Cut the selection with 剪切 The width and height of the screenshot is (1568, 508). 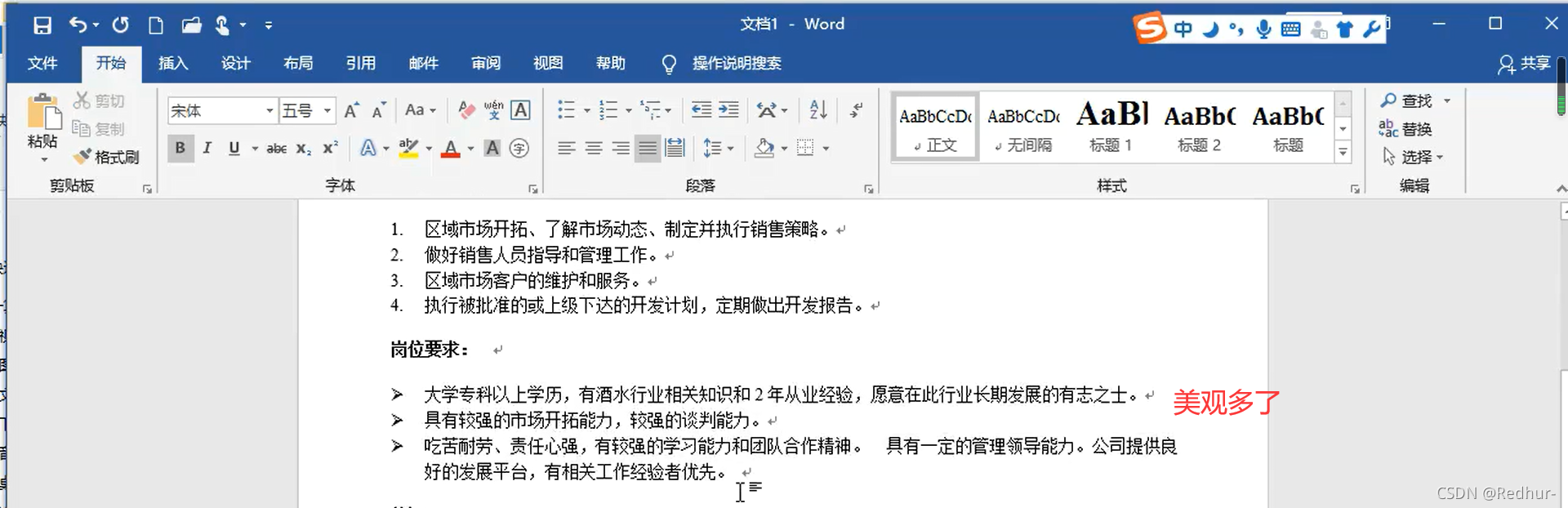click(x=99, y=100)
